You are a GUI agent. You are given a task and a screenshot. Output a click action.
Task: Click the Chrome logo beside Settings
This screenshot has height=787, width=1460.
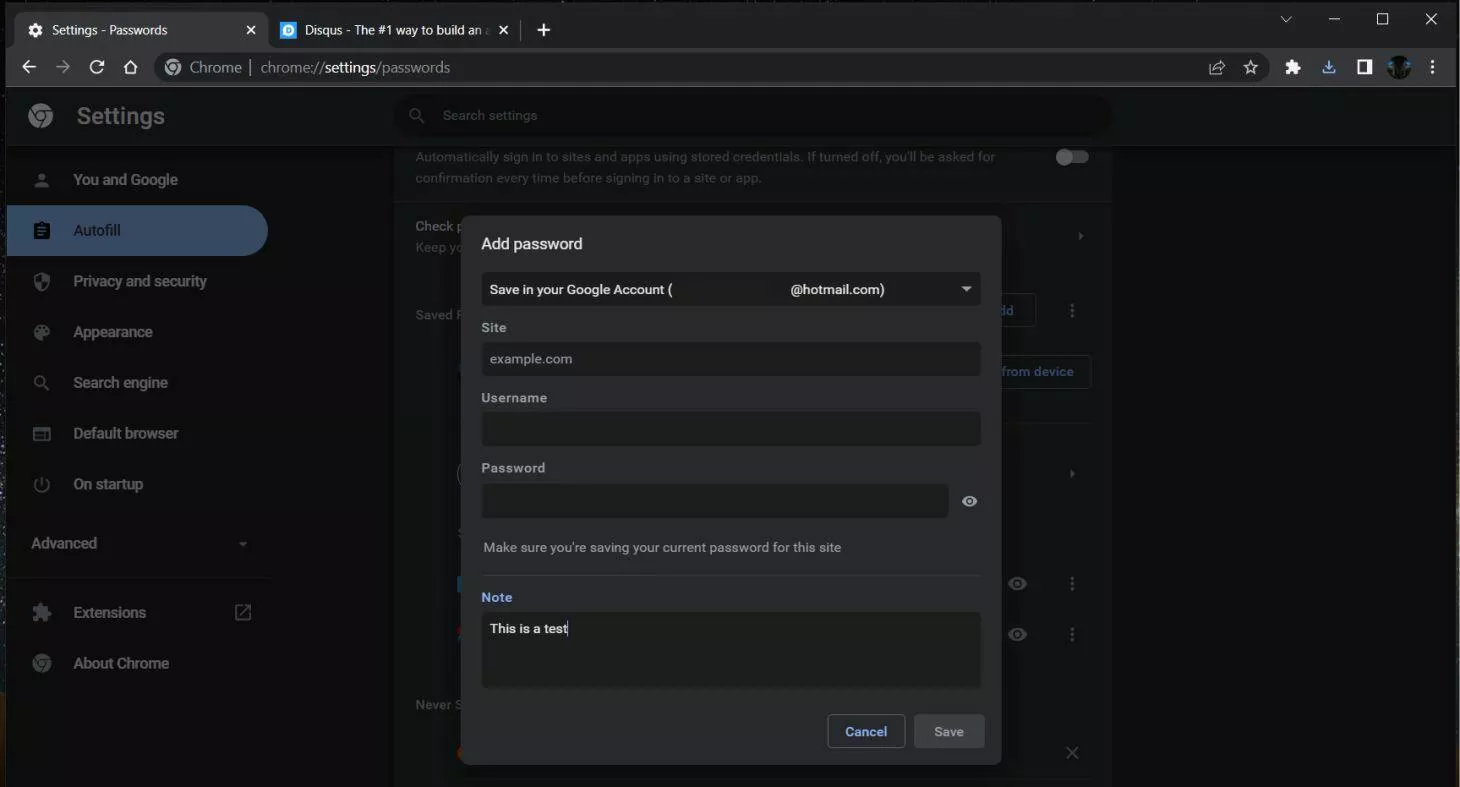point(41,116)
